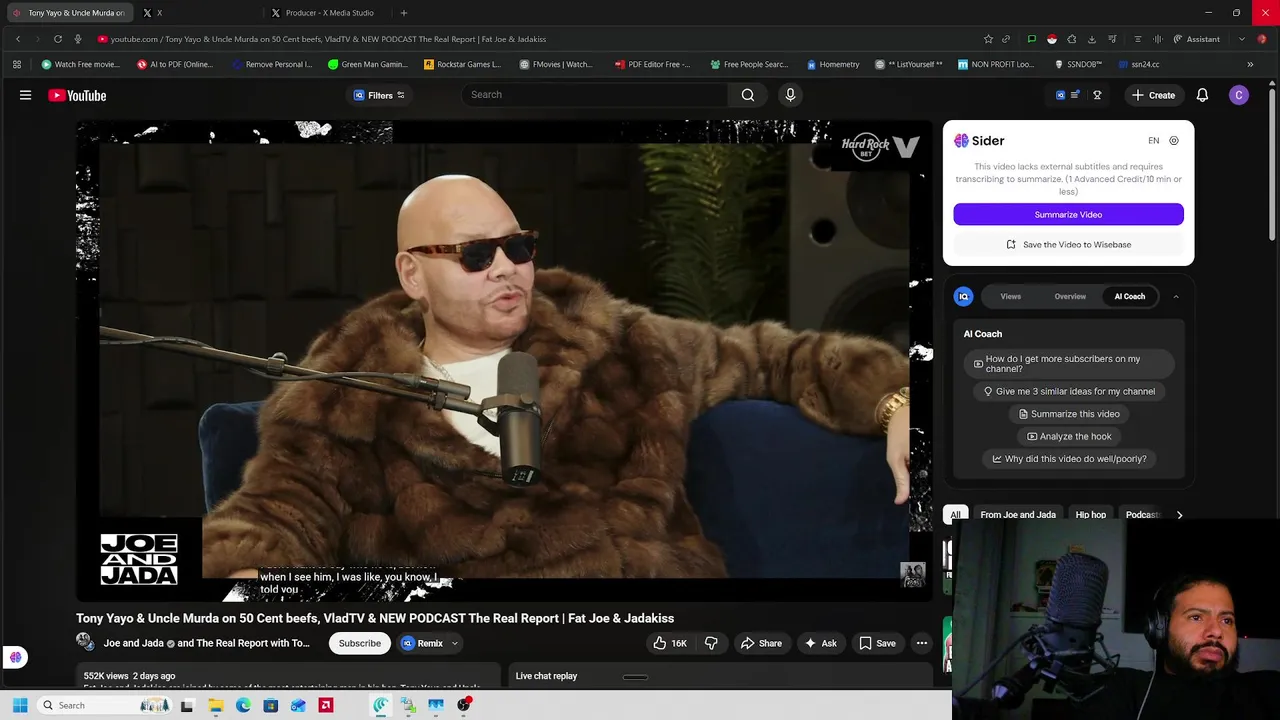The image size is (1280, 720).
Task: Select the From Joe and Jada chip
Action: 1018,515
